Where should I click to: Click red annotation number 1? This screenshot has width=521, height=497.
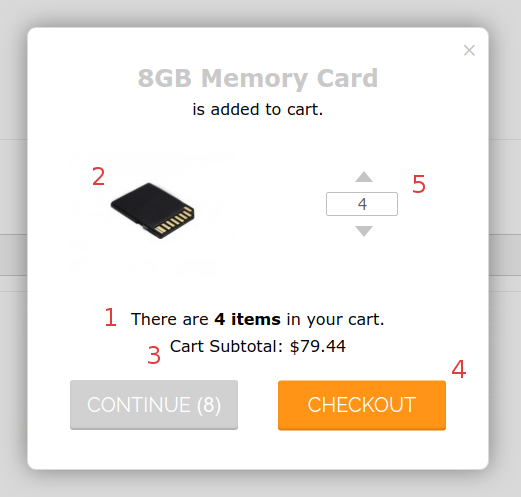110,317
